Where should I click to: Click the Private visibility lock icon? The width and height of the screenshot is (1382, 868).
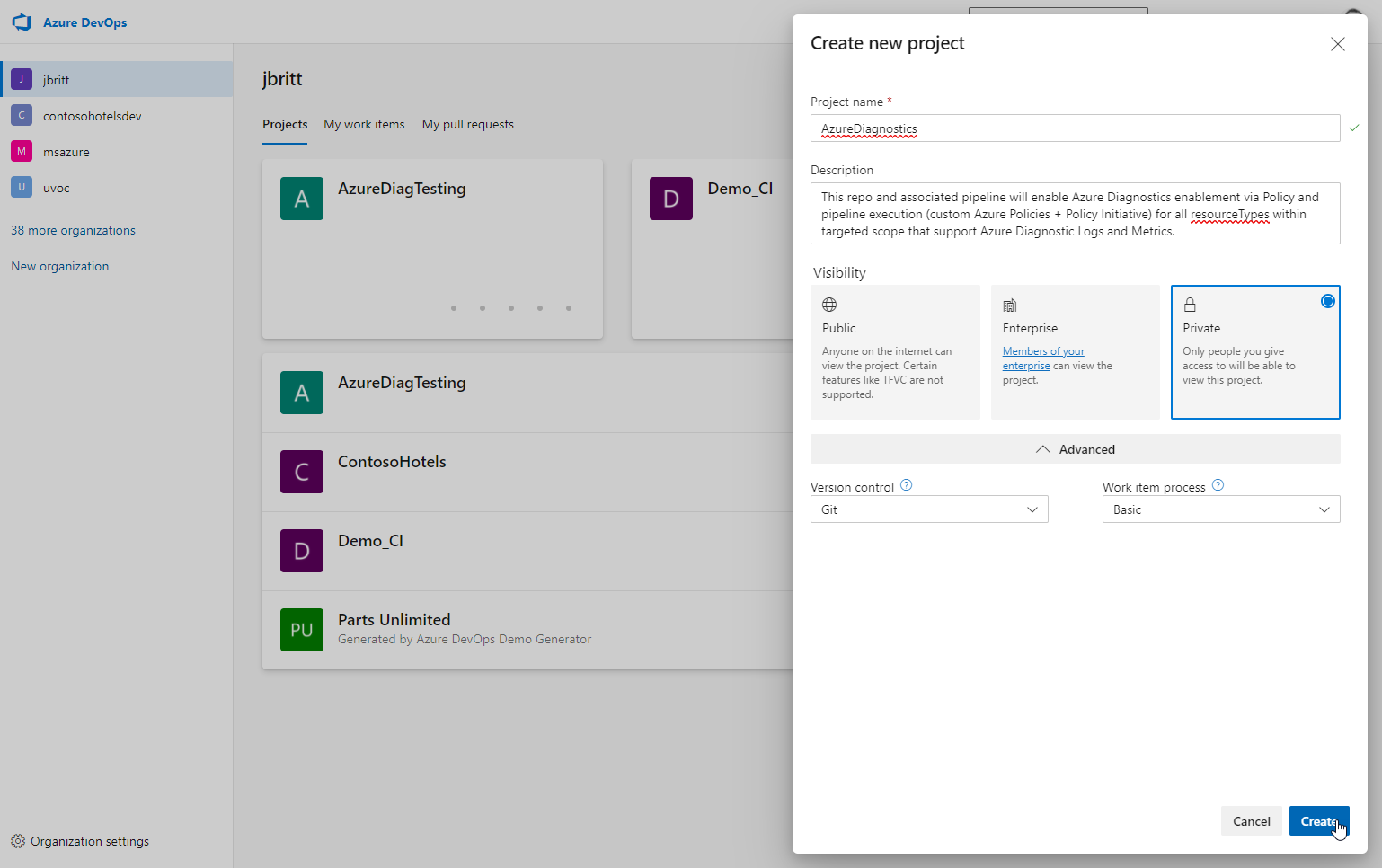point(1190,305)
